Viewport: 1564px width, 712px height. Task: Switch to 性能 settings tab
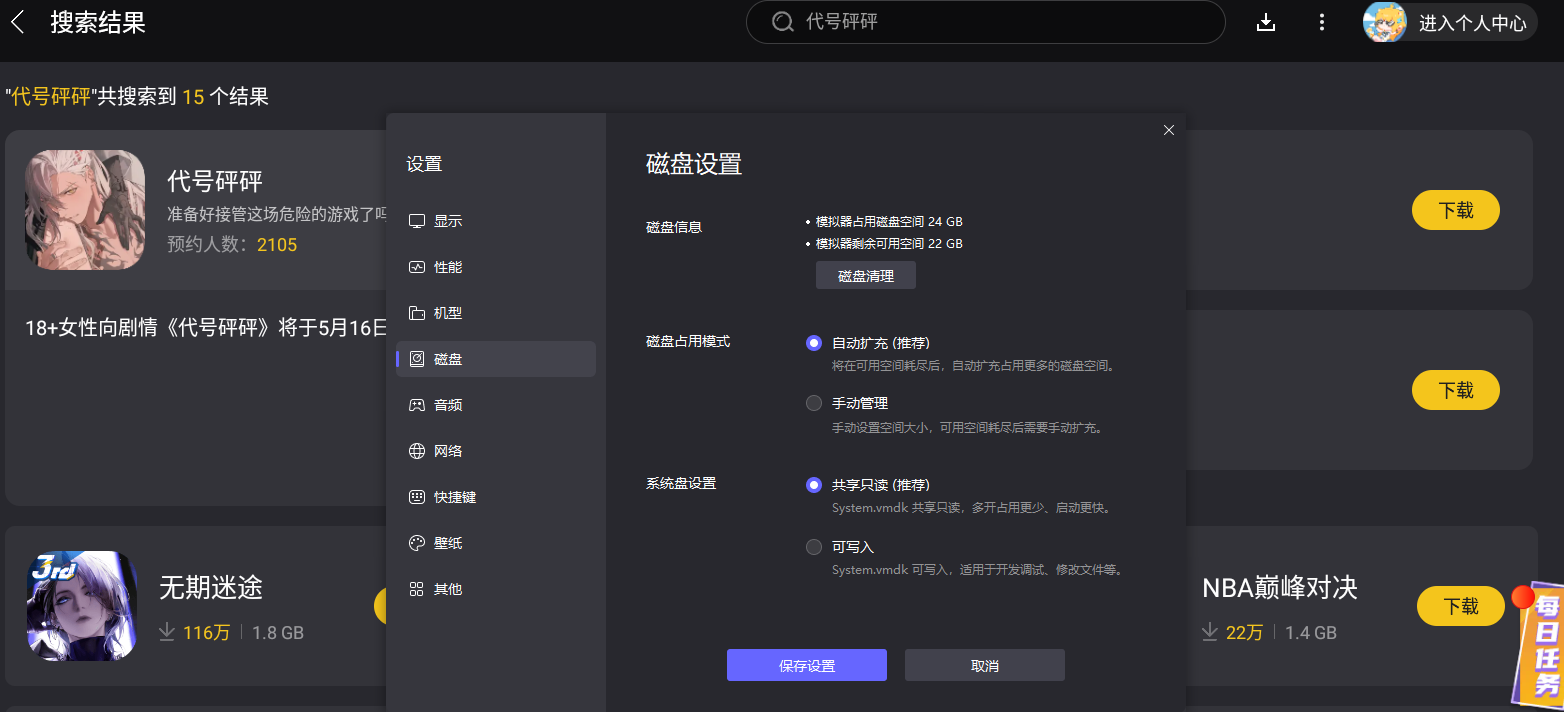(x=496, y=267)
